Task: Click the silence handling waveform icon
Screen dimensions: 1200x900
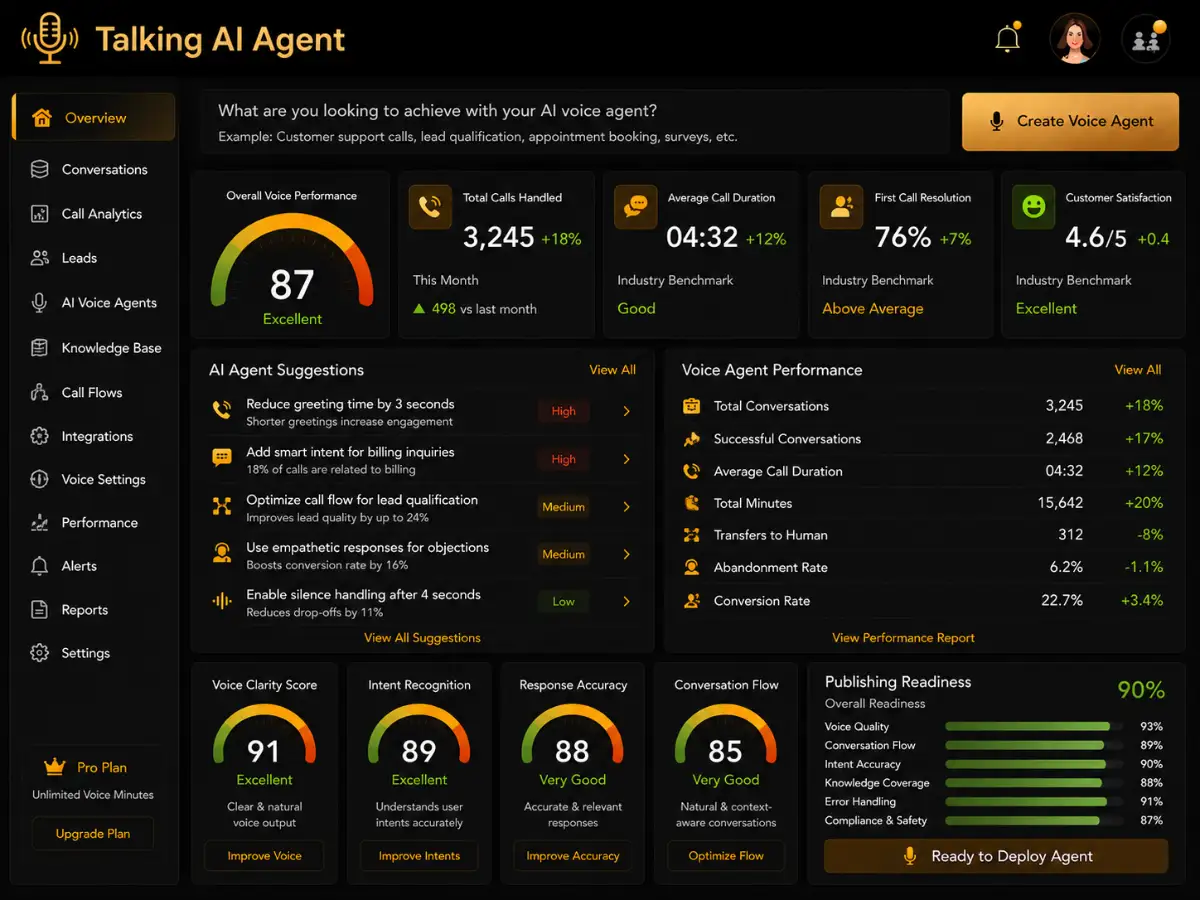Action: tap(221, 601)
